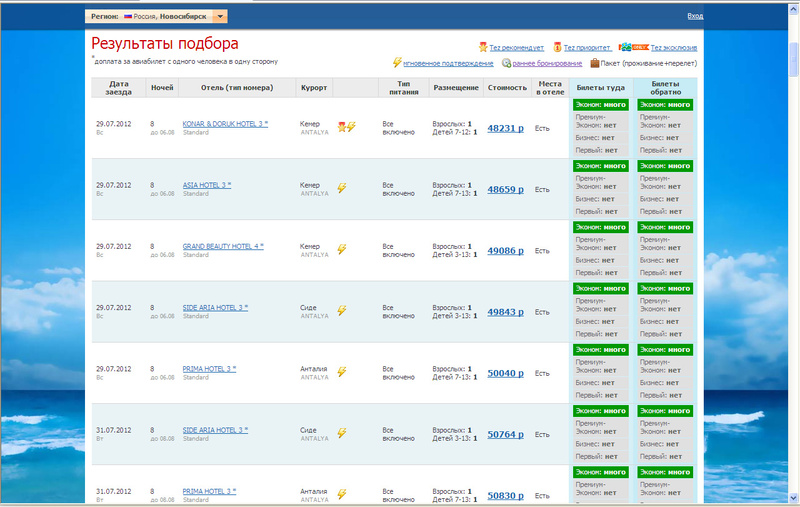800x507 pixels.
Task: Click lightning icon in SIDE ARIA row priced 49843
Action: (342, 310)
